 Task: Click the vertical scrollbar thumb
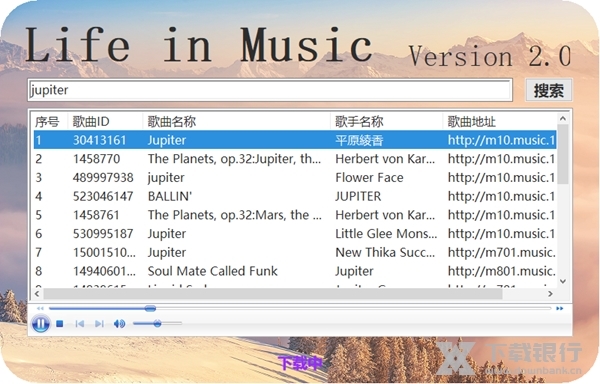563,154
